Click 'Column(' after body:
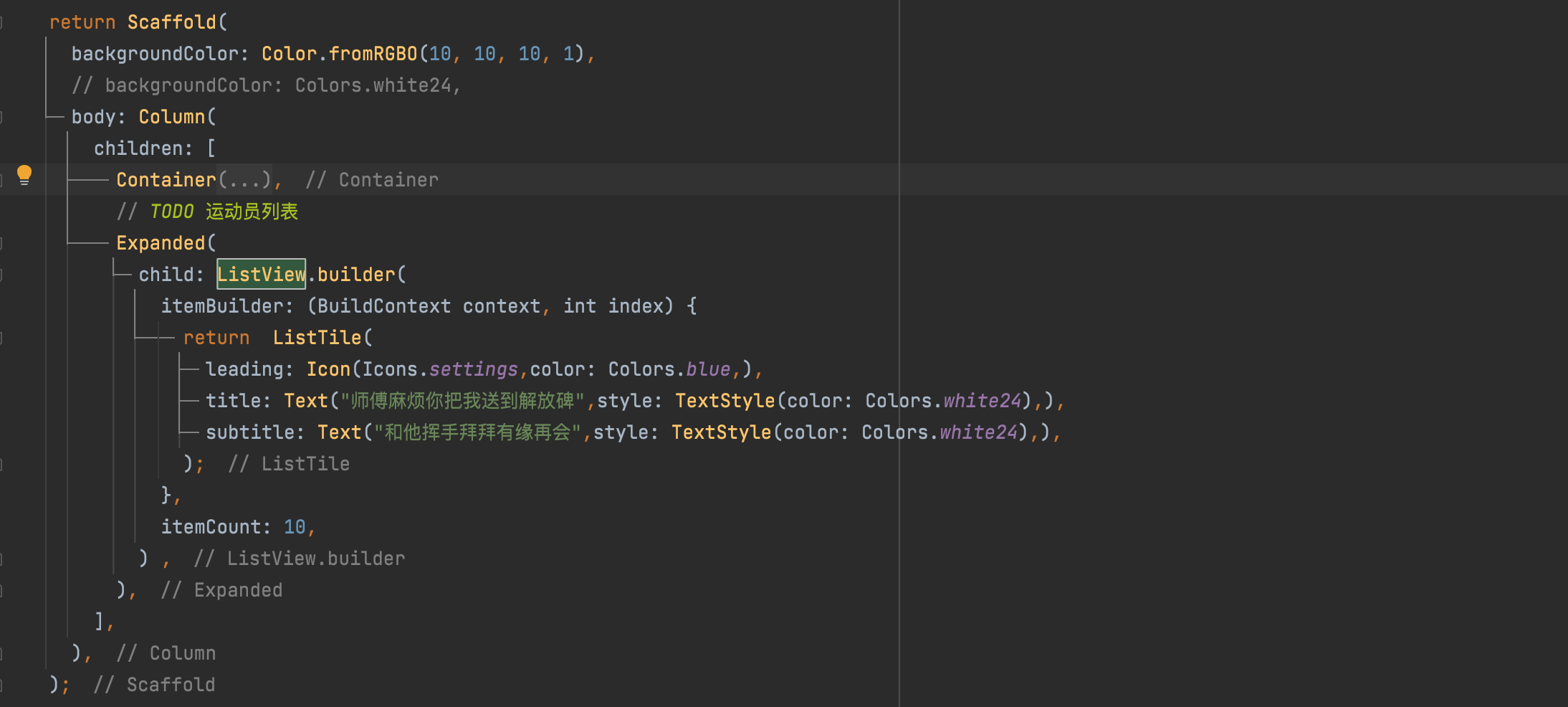Viewport: 1568px width, 707px height. pyautogui.click(x=177, y=116)
